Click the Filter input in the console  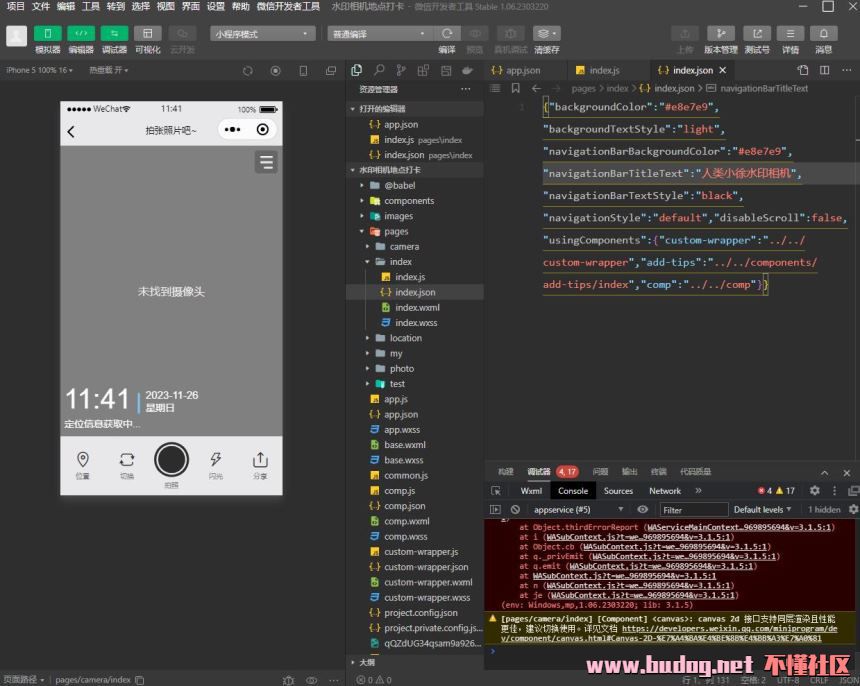coord(692,510)
